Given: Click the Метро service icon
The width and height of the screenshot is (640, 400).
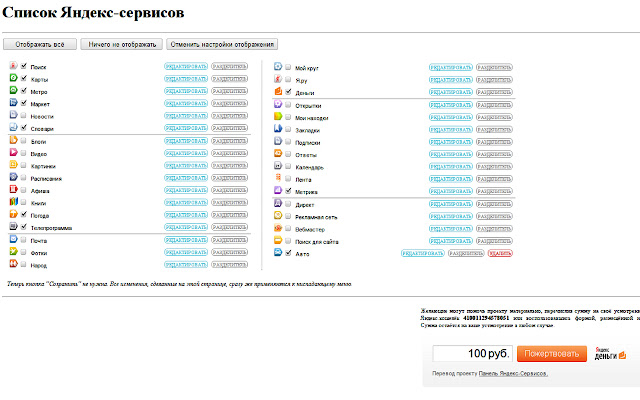Looking at the screenshot, I should [13, 90].
